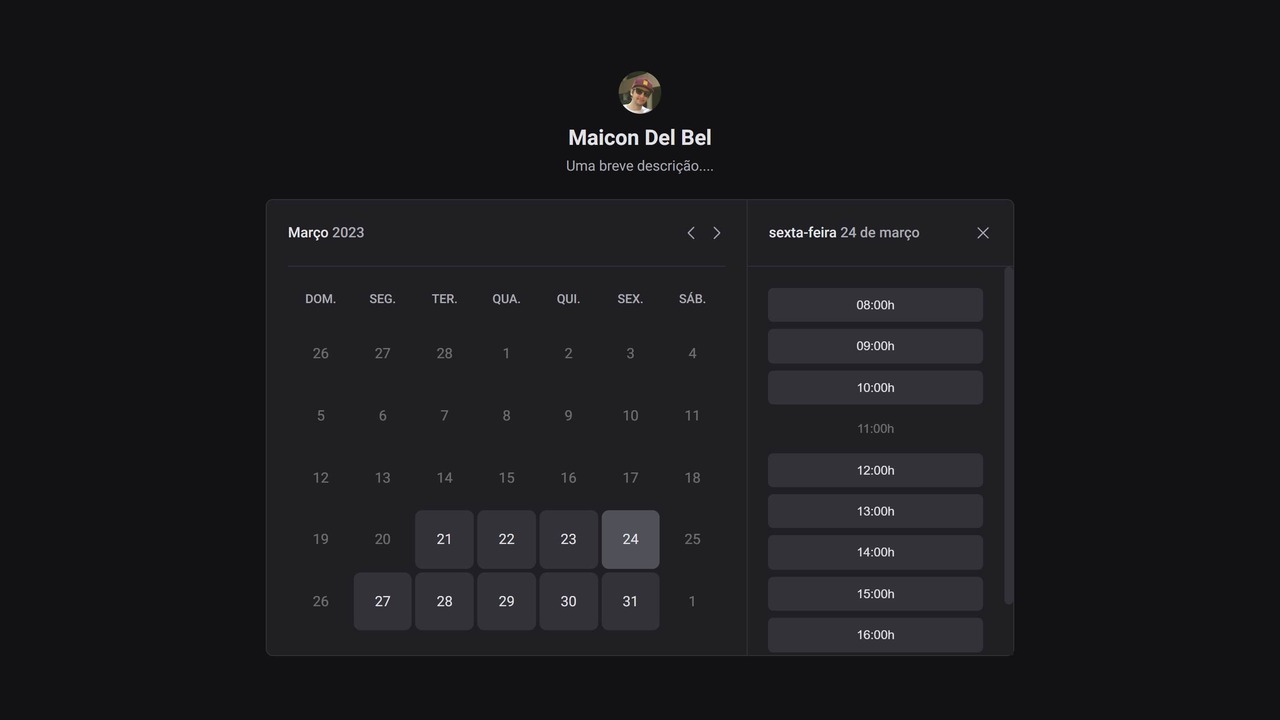
Task: Pick the 12:00h time slot
Action: [875, 470]
